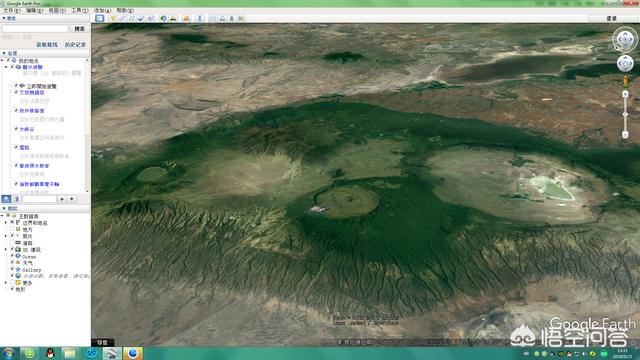Uncheck the Ocean layer checkbox

12,256
